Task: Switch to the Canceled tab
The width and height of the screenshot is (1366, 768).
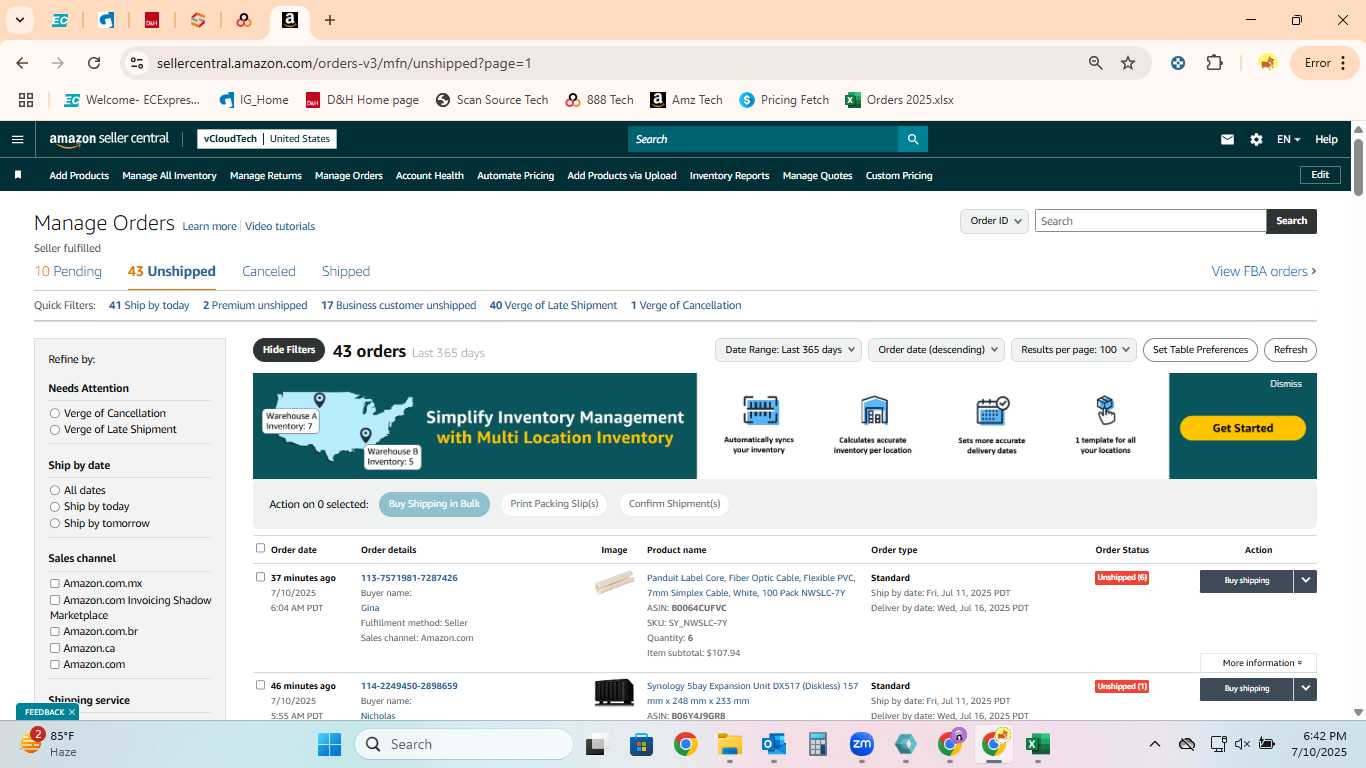Action: coord(269,271)
